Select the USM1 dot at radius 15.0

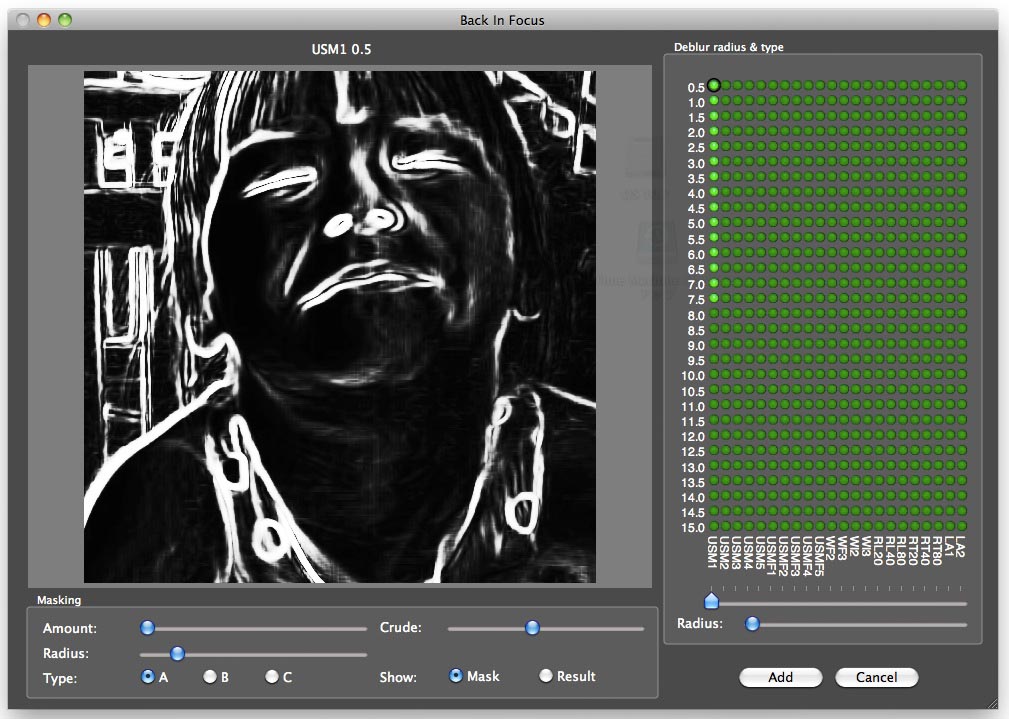(714, 527)
